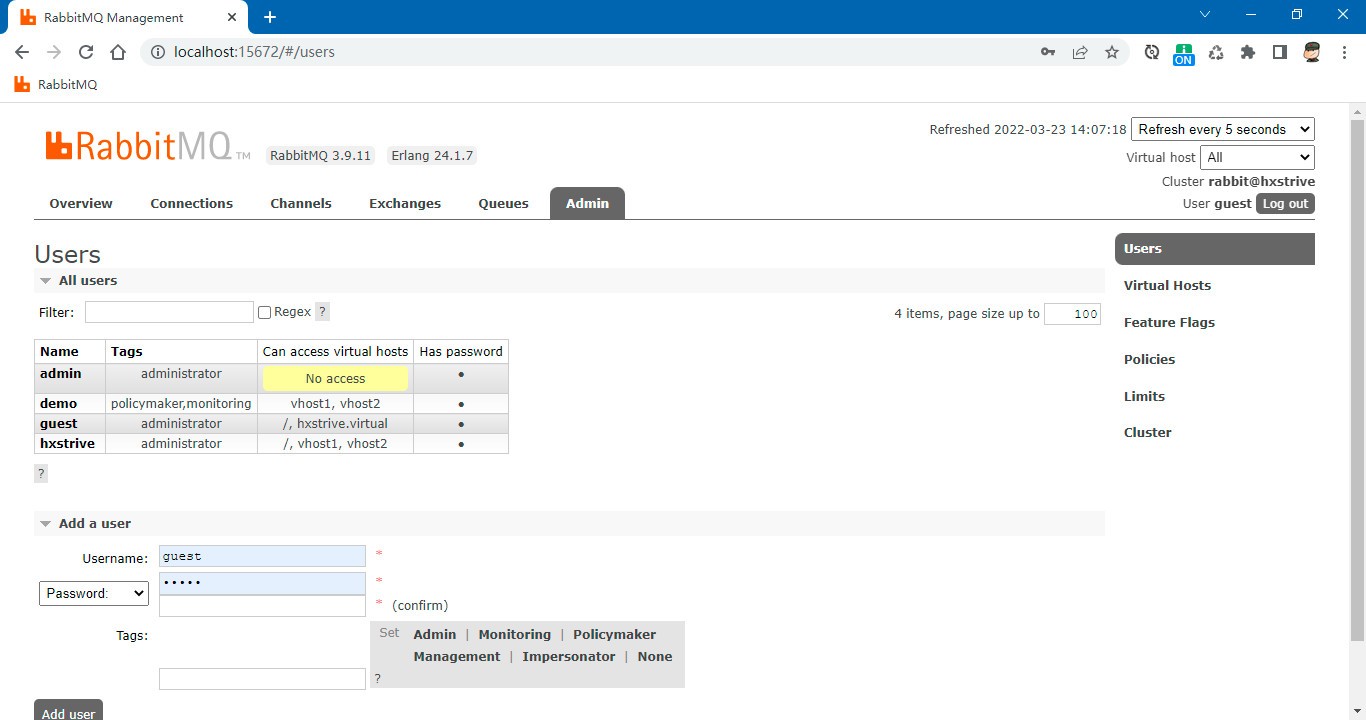This screenshot has width=1366, height=720.
Task: Open Limits in sidebar
Action: click(1144, 397)
